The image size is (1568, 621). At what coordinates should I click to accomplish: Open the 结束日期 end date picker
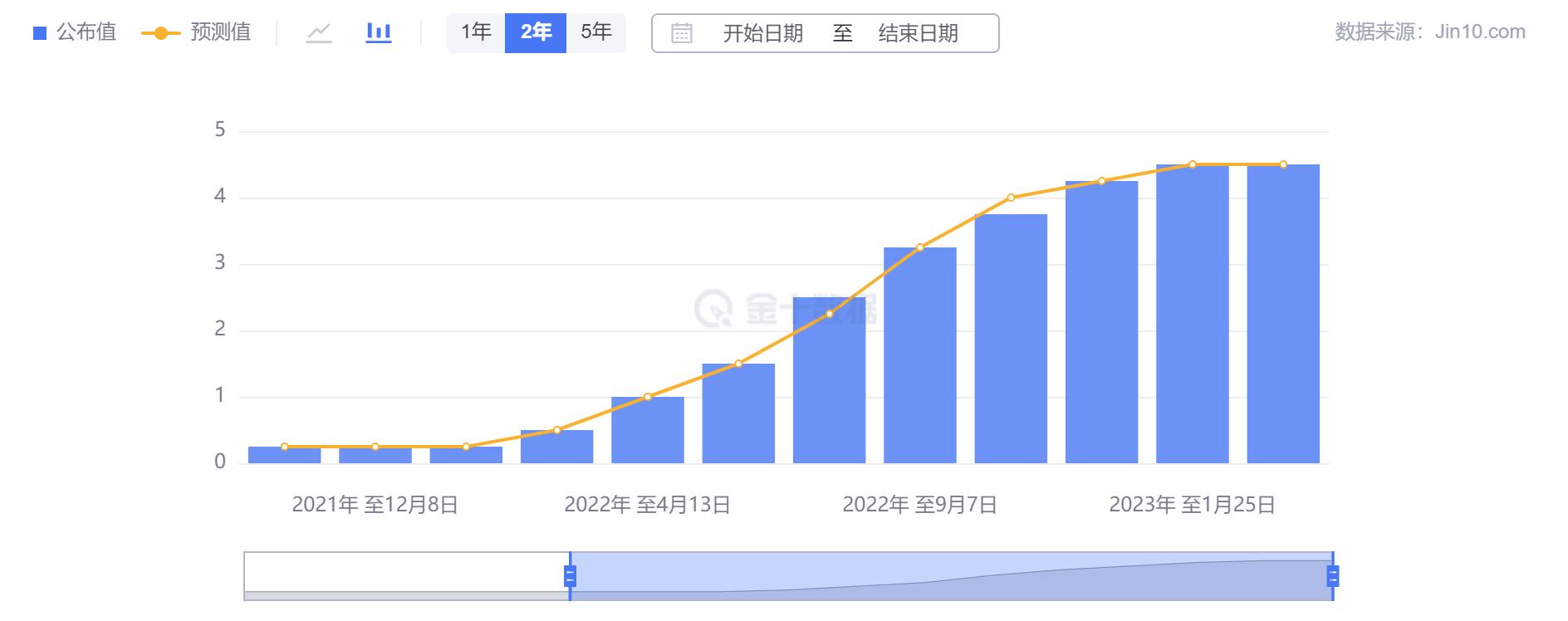[x=918, y=33]
